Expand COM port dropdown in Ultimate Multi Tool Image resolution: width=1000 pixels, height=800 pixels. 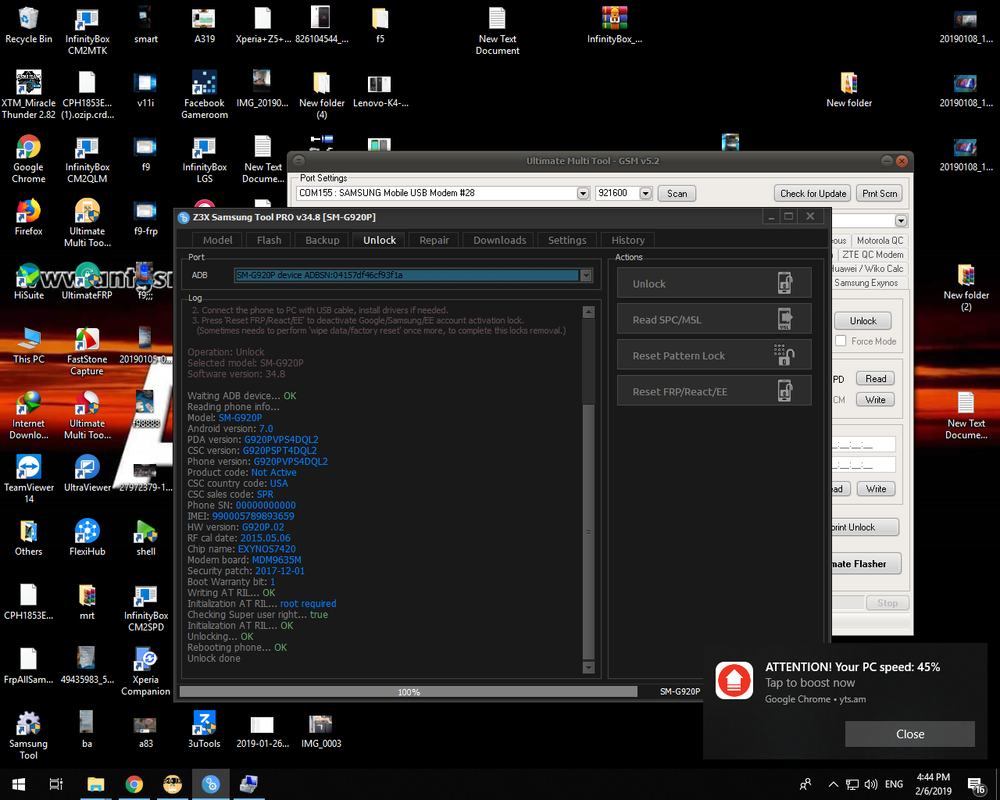click(583, 193)
